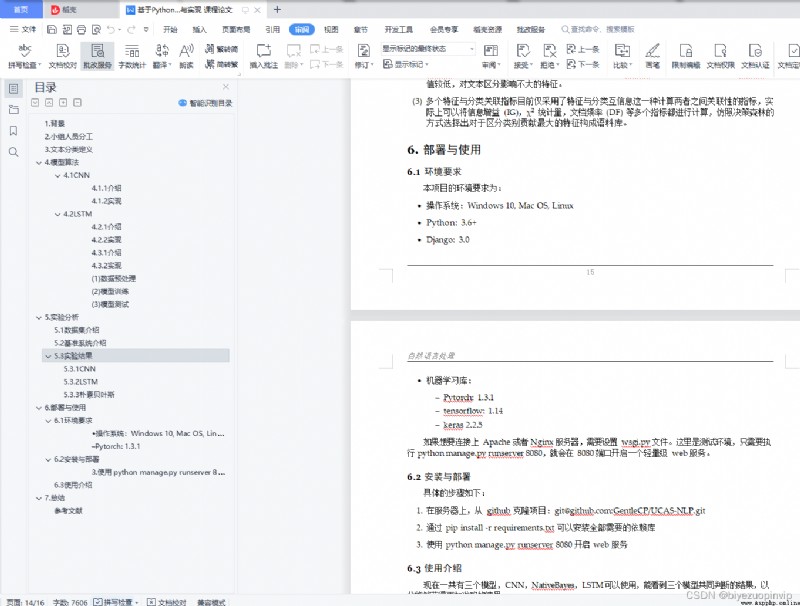
Task: Open 限制编辑 restrict editing
Action: [686, 56]
